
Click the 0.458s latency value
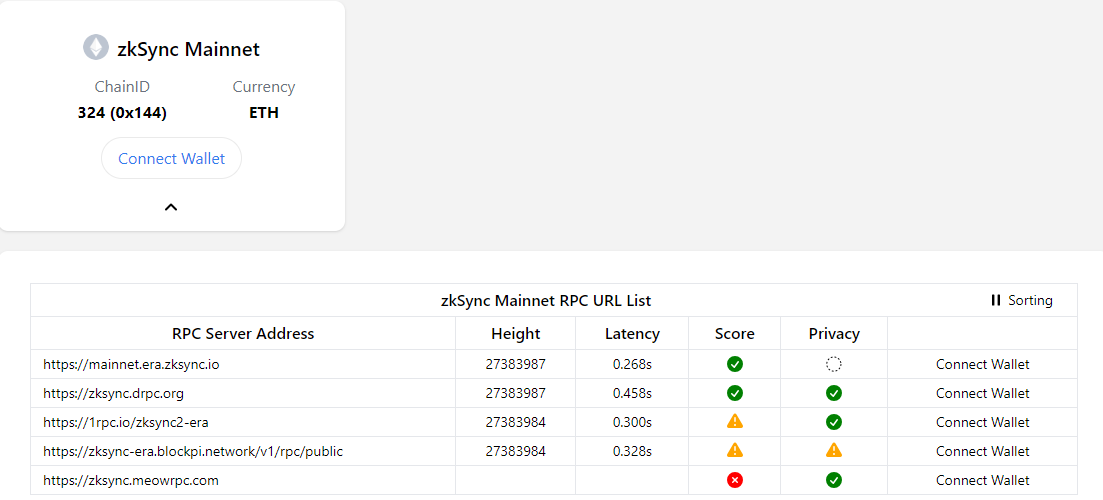click(632, 393)
